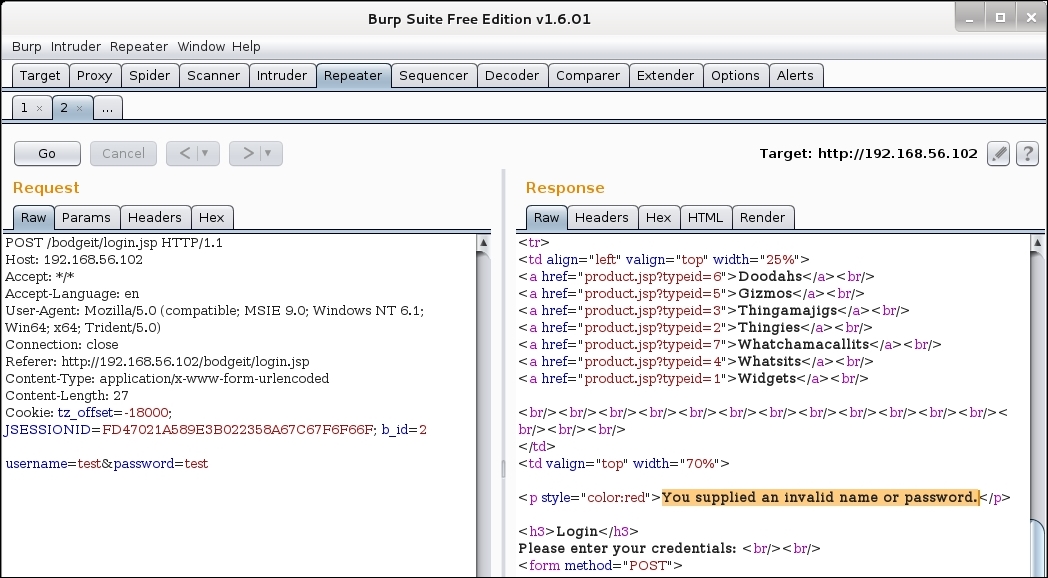Open the Params tab in the Request pane
Image resolution: width=1048 pixels, height=578 pixels.
point(86,217)
